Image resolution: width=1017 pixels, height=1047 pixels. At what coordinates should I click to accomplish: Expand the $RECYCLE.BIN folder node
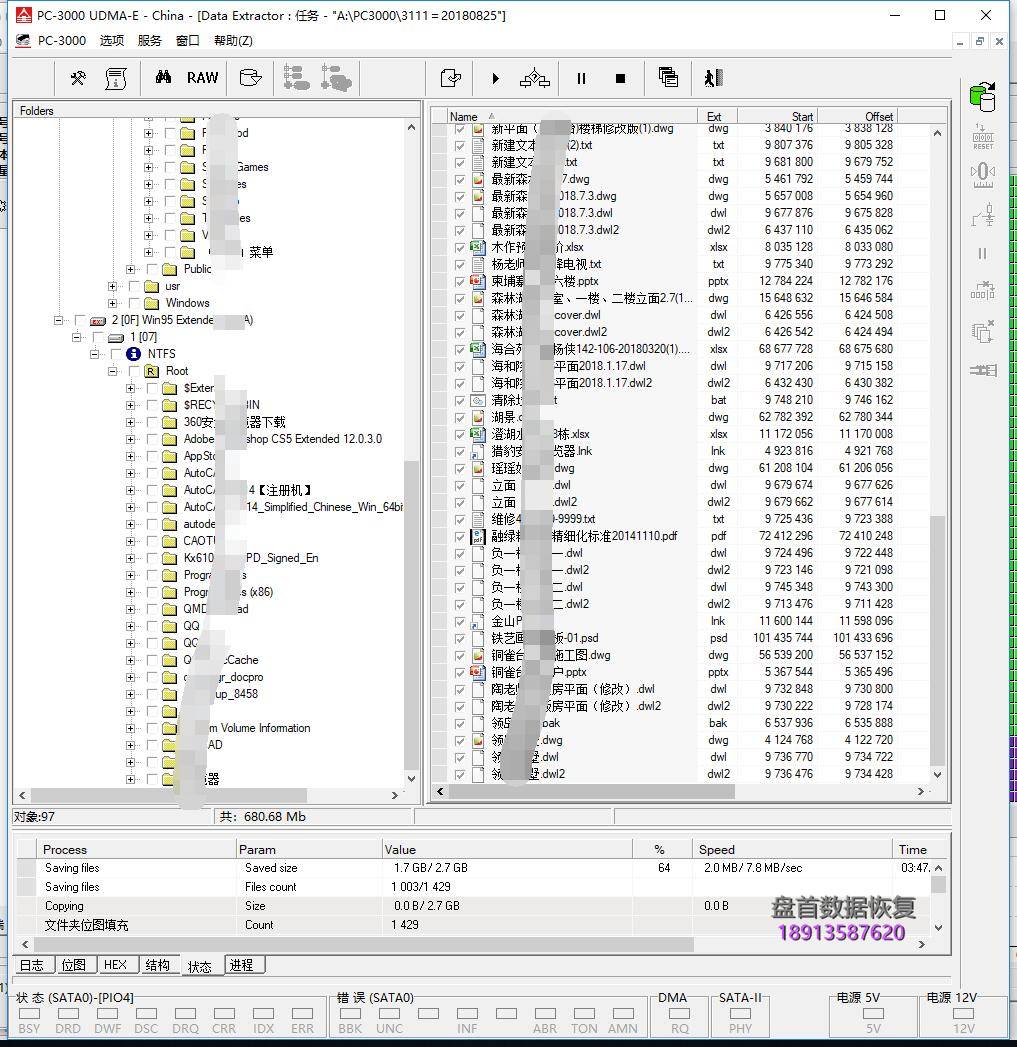coord(131,403)
